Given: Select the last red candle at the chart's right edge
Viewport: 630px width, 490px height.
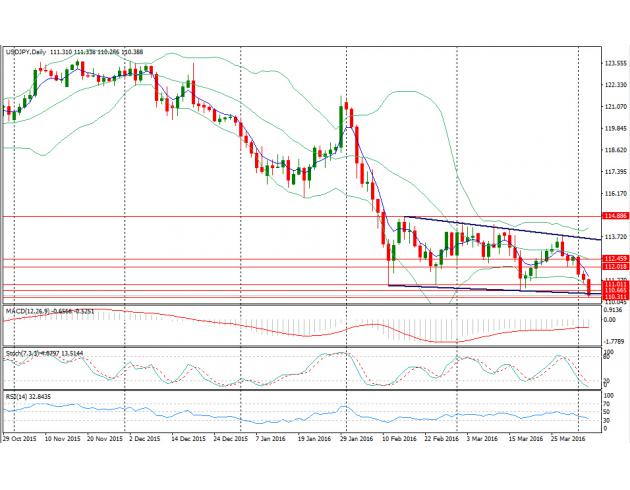Looking at the screenshot, I should pos(589,286).
